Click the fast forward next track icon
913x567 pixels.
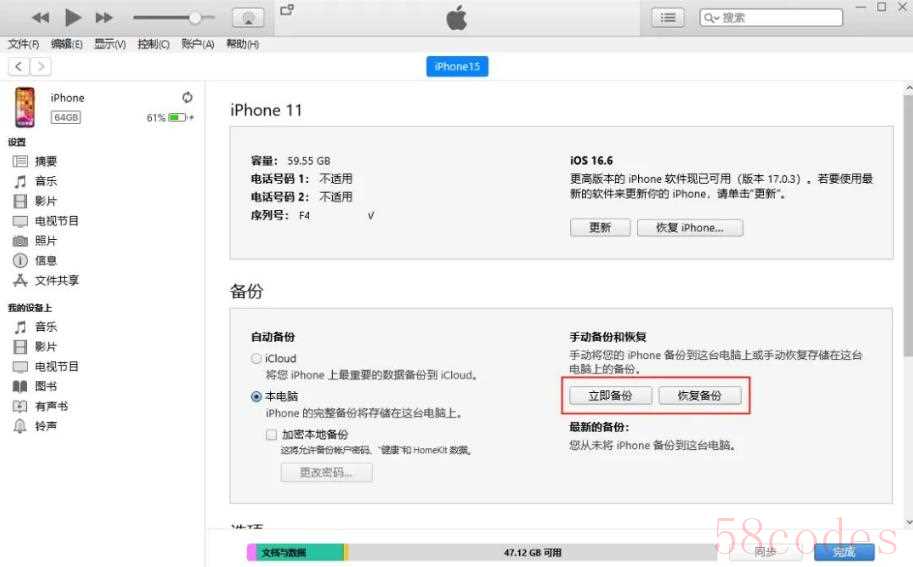(104, 18)
